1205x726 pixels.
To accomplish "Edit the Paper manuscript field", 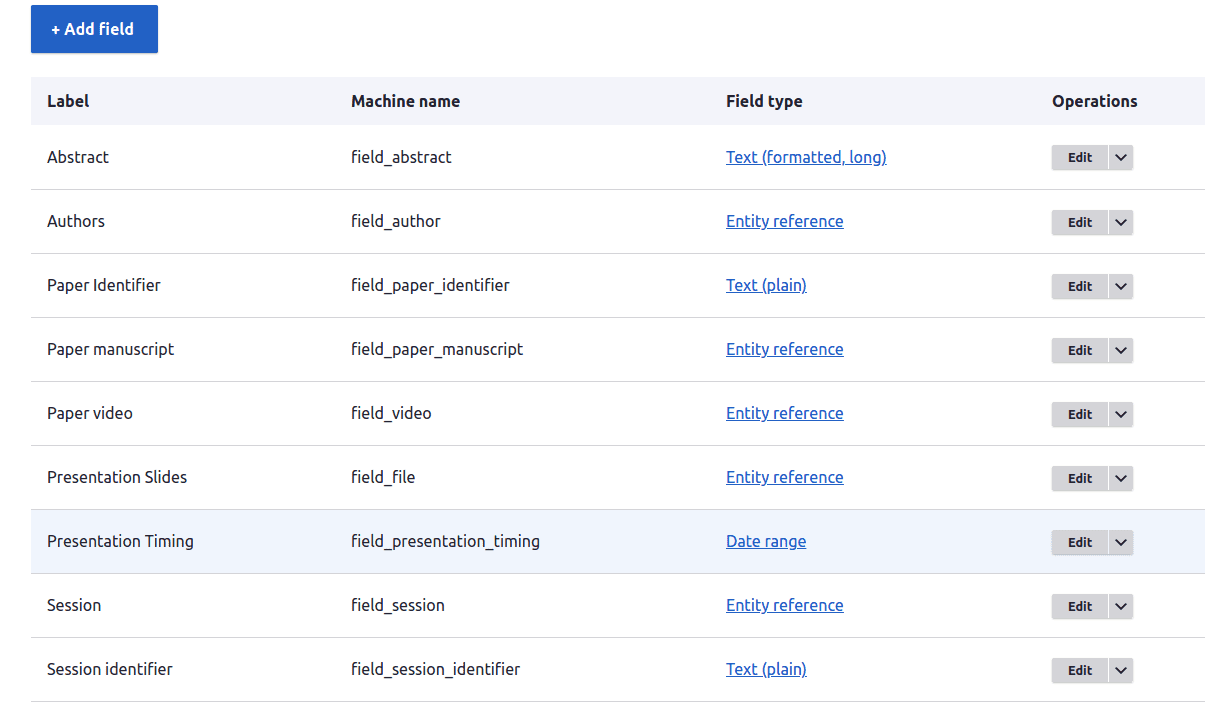I will 1080,350.
